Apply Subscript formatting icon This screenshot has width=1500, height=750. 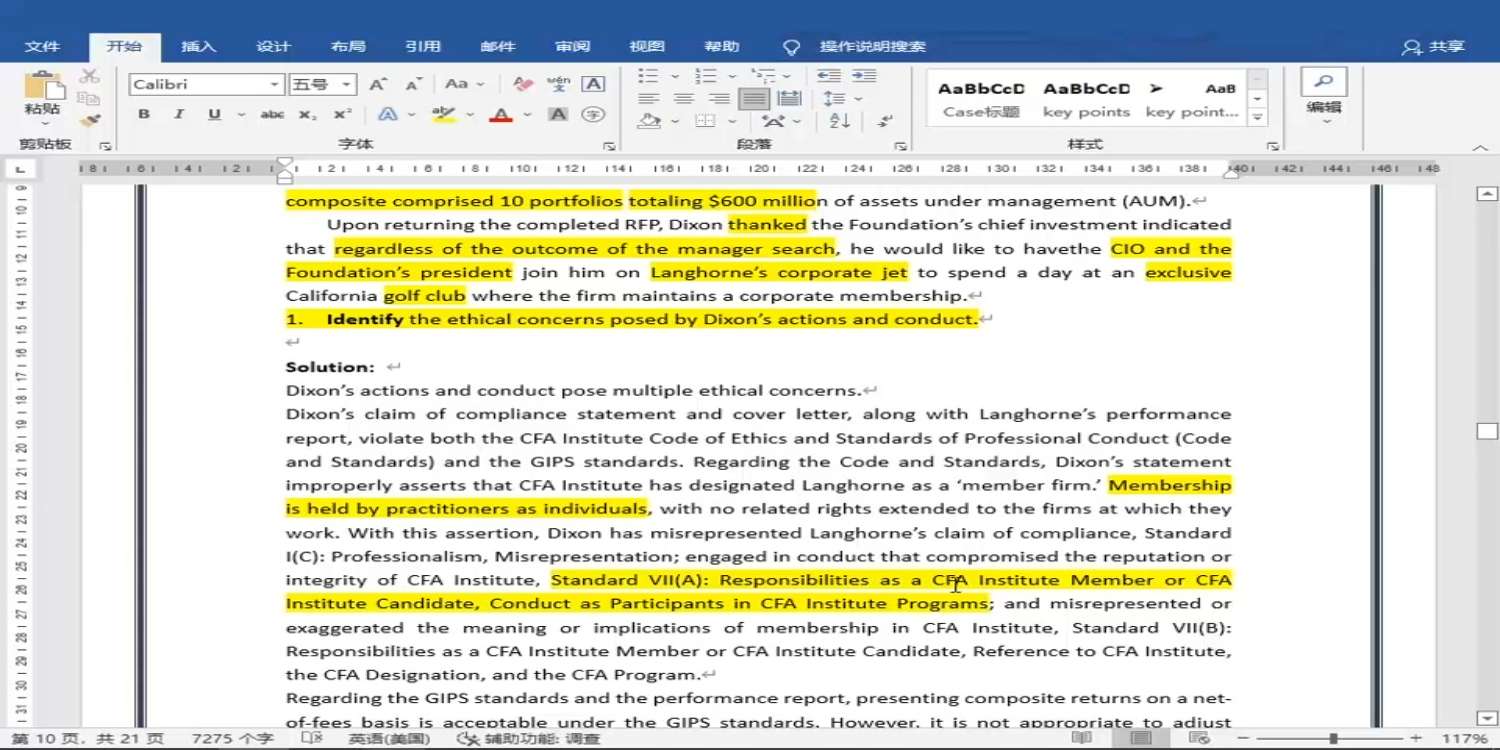[x=308, y=115]
